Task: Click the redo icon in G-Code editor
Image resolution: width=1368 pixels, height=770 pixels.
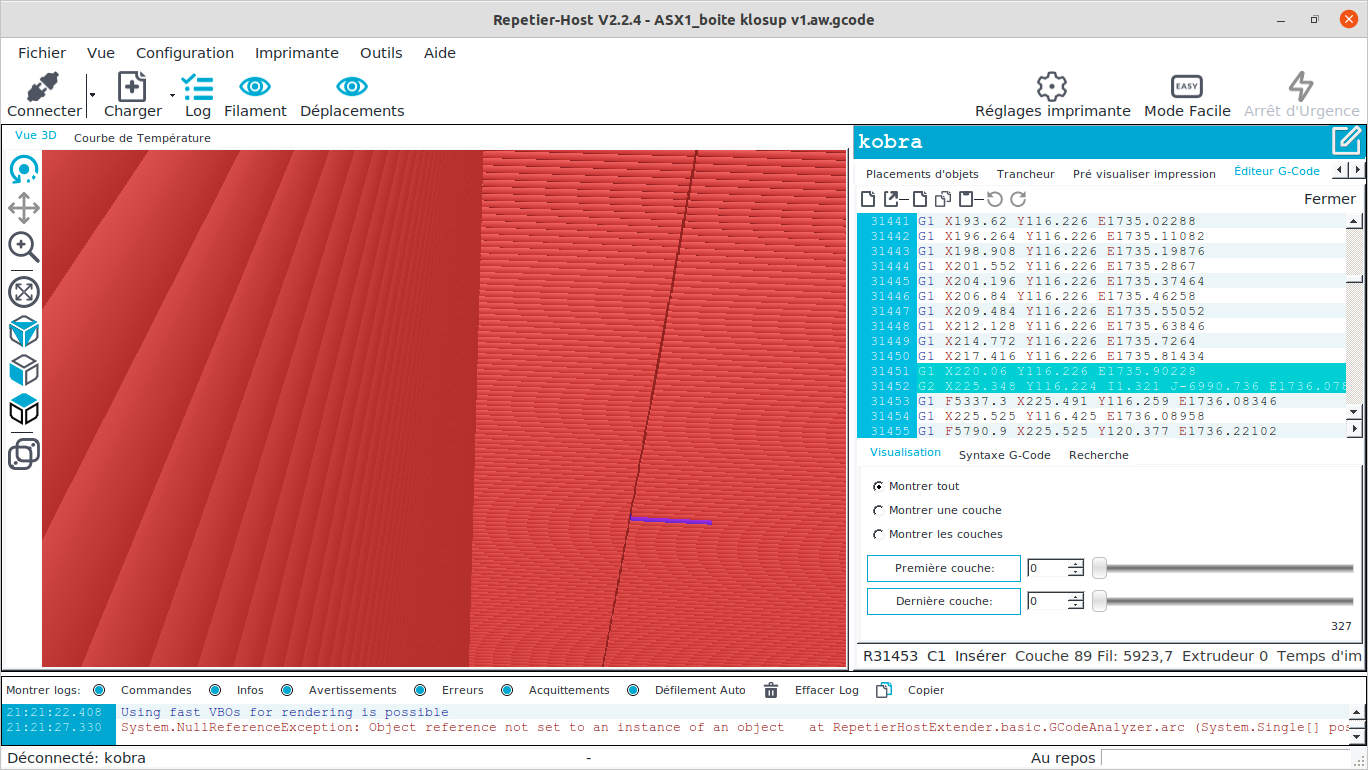Action: pyautogui.click(x=1018, y=199)
